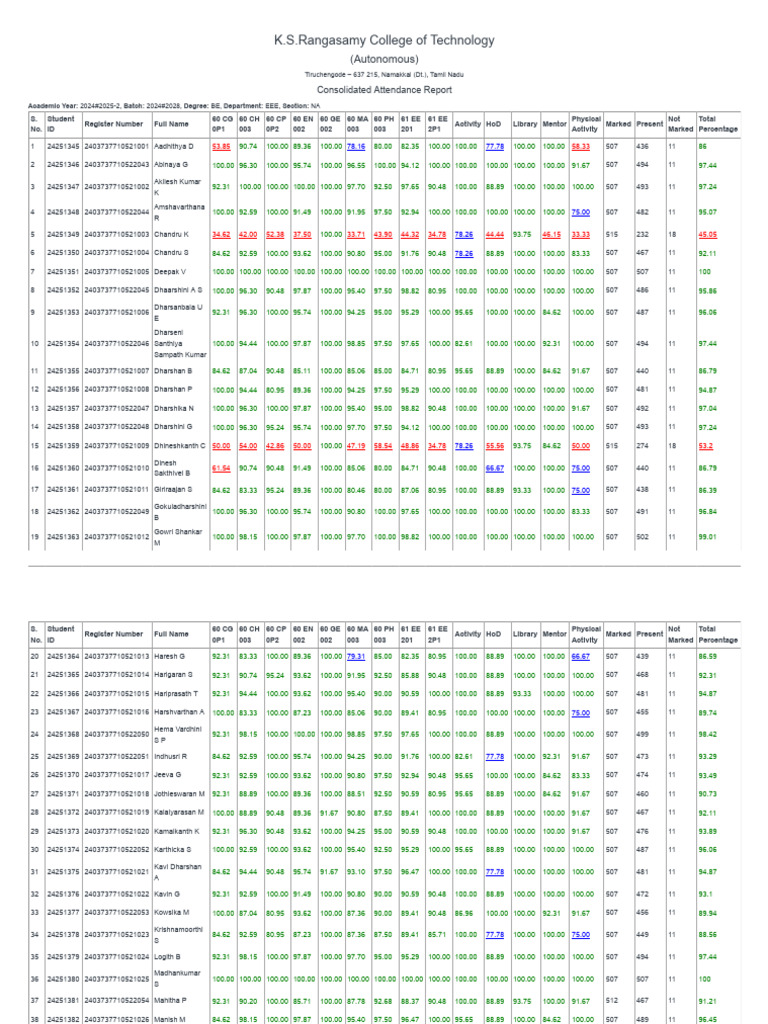This screenshot has height=1024, width=768.
Task: Click the '(Autonomous)' subtitle text
Action: click(384, 59)
